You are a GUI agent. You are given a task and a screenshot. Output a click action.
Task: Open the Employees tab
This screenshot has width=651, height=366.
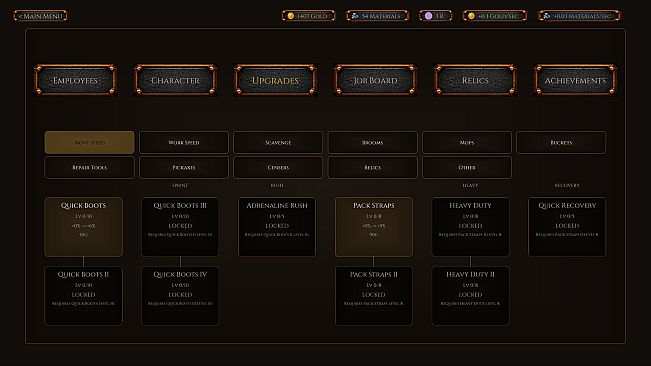[x=76, y=80]
